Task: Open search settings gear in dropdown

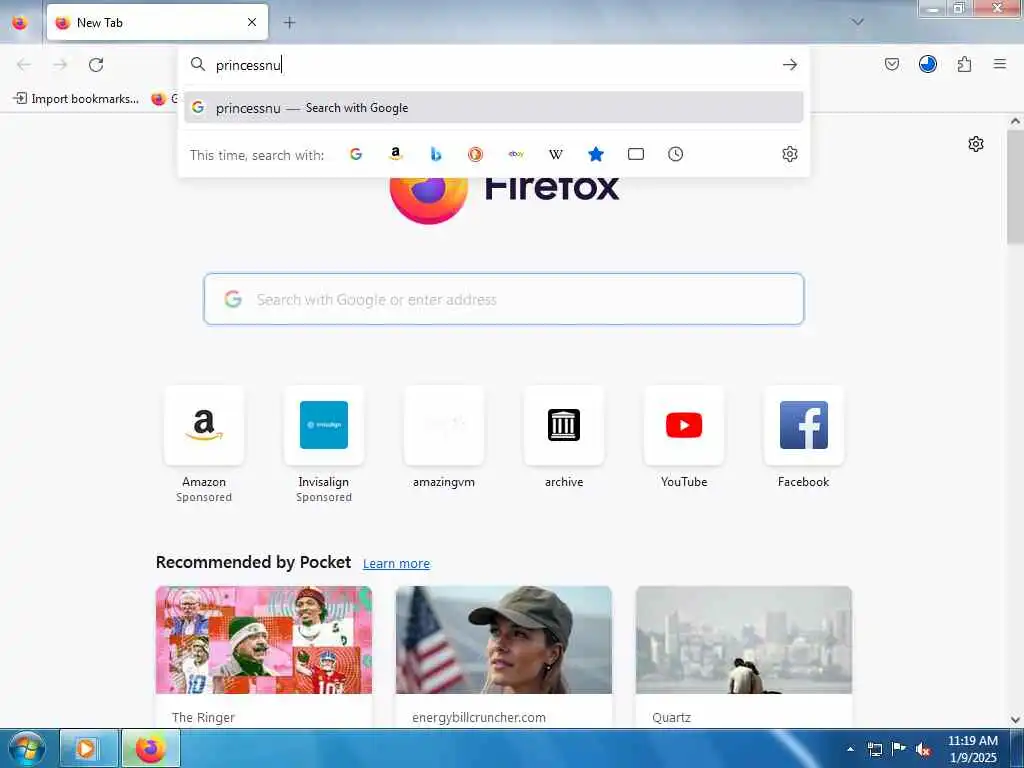Action: pyautogui.click(x=790, y=154)
